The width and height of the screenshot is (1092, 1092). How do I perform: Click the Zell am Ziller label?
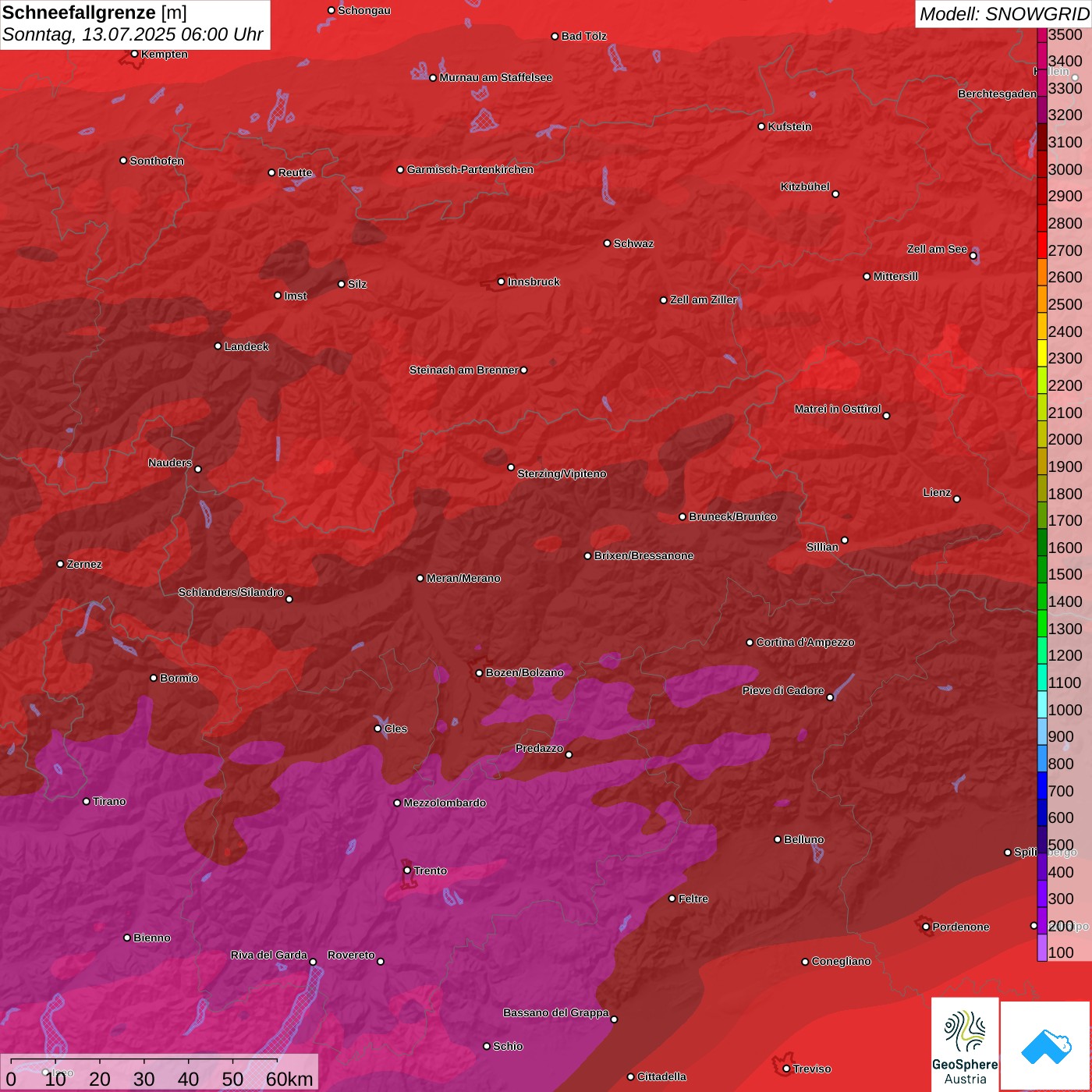(x=704, y=300)
